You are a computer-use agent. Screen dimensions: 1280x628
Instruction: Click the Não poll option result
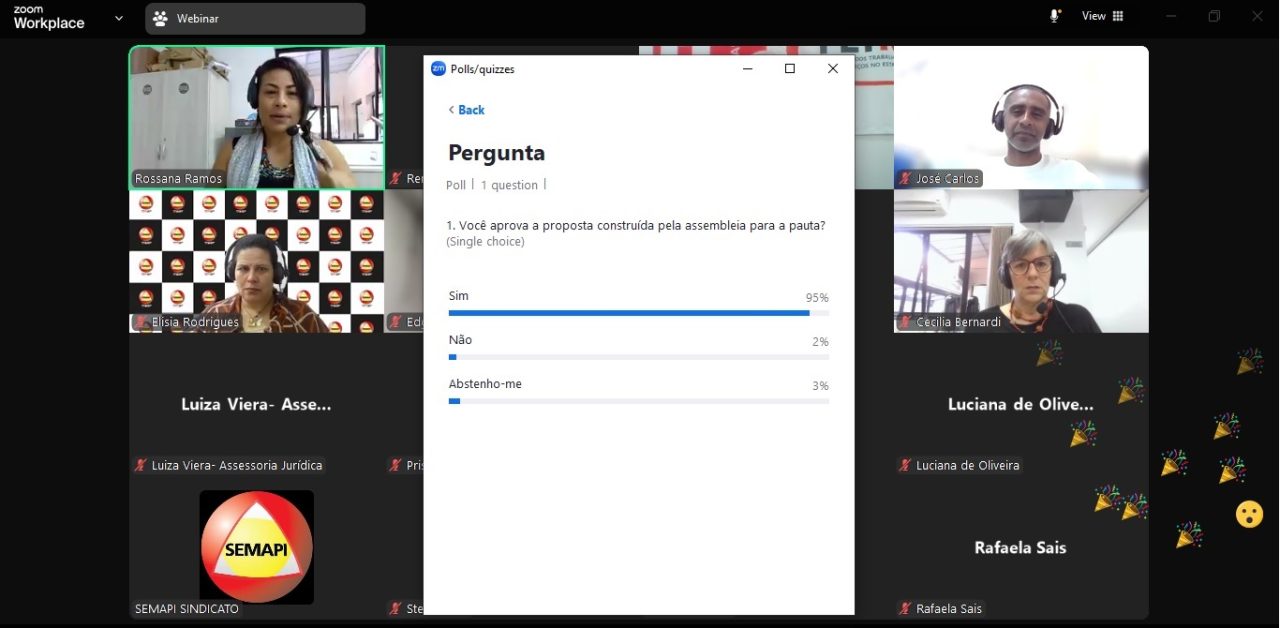[460, 340]
